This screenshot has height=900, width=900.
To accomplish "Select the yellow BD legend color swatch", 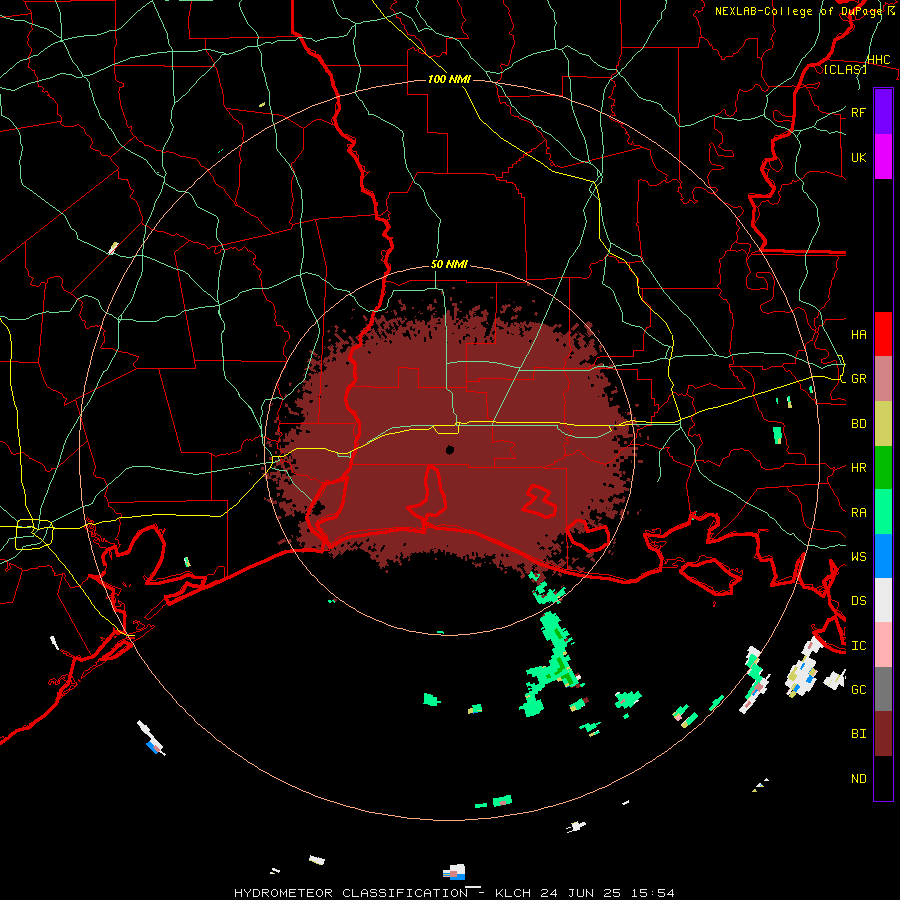I will [883, 423].
